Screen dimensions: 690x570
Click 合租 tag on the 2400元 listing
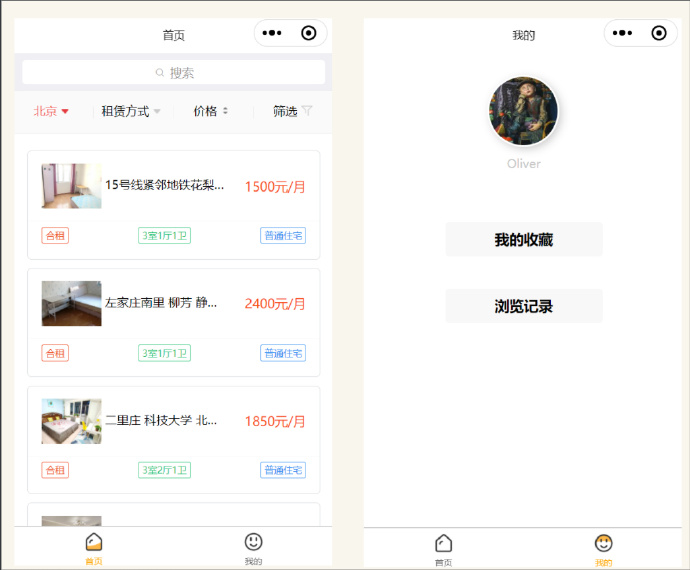[x=55, y=353]
